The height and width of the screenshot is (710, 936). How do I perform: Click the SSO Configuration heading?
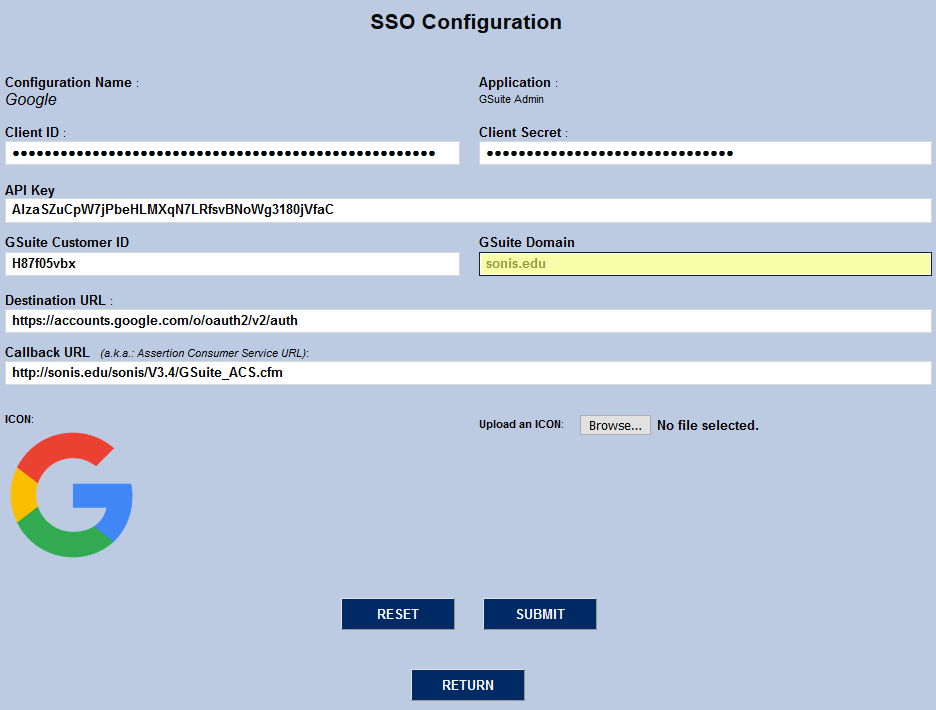click(466, 22)
